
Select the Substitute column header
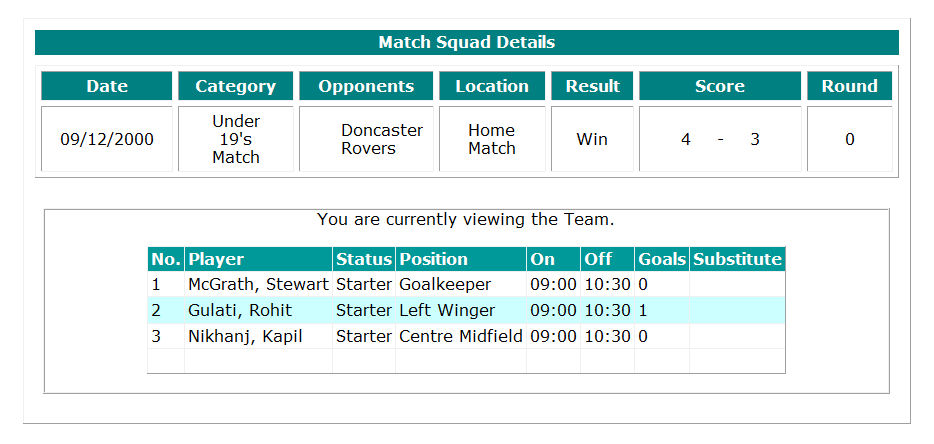737,259
